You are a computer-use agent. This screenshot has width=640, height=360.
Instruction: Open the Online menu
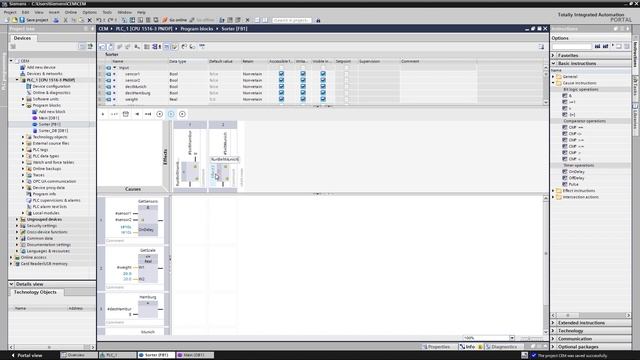(x=71, y=12)
